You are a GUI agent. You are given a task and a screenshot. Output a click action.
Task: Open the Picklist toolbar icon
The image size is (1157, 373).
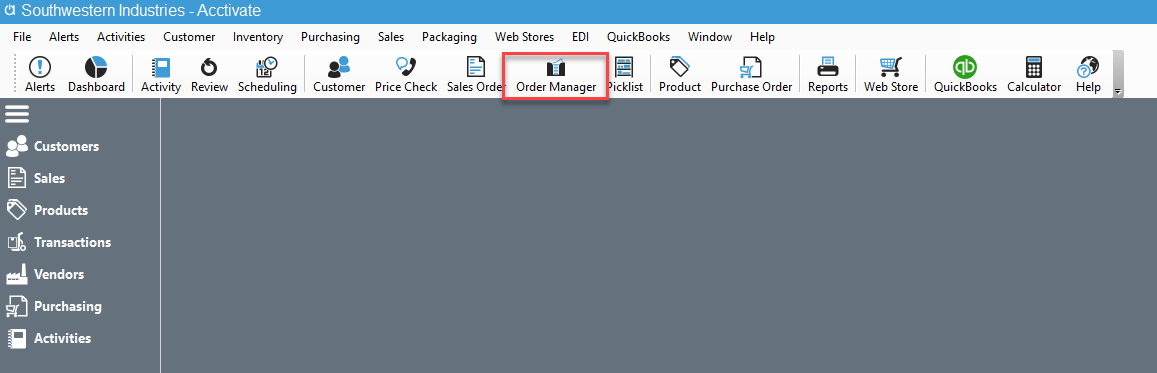[x=625, y=74]
